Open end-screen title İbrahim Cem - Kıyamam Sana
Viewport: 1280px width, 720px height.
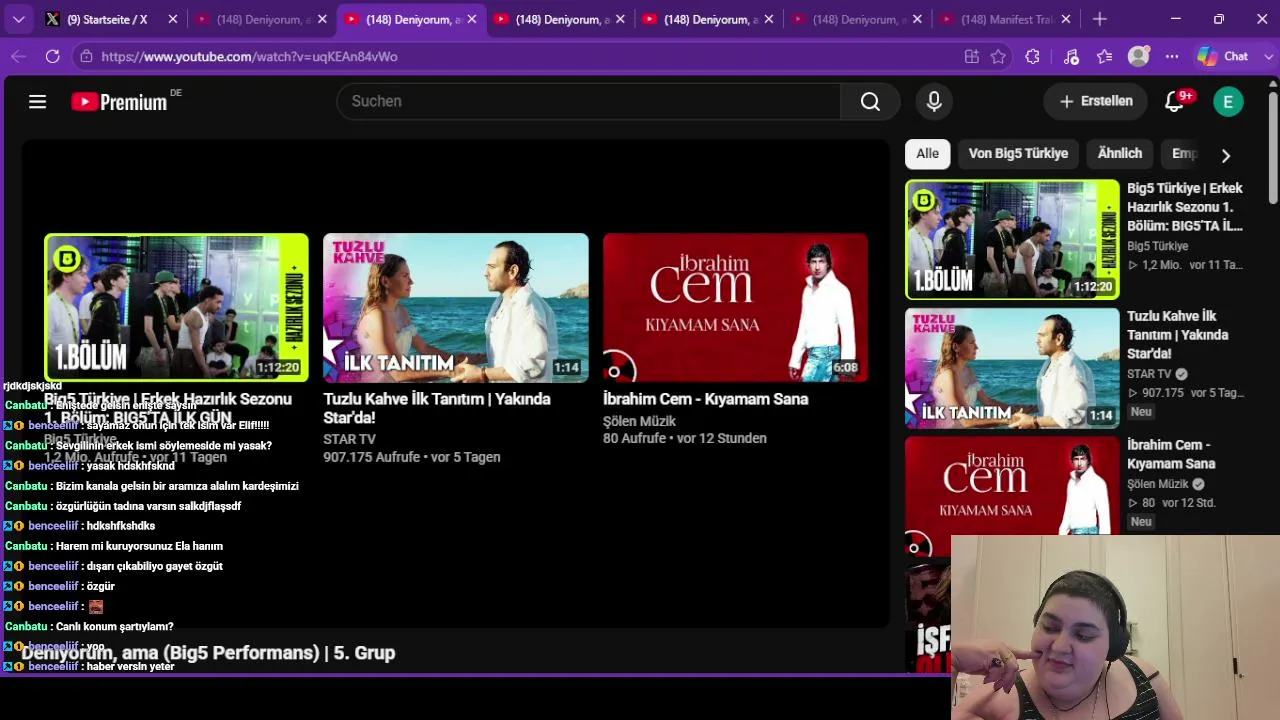tap(705, 399)
